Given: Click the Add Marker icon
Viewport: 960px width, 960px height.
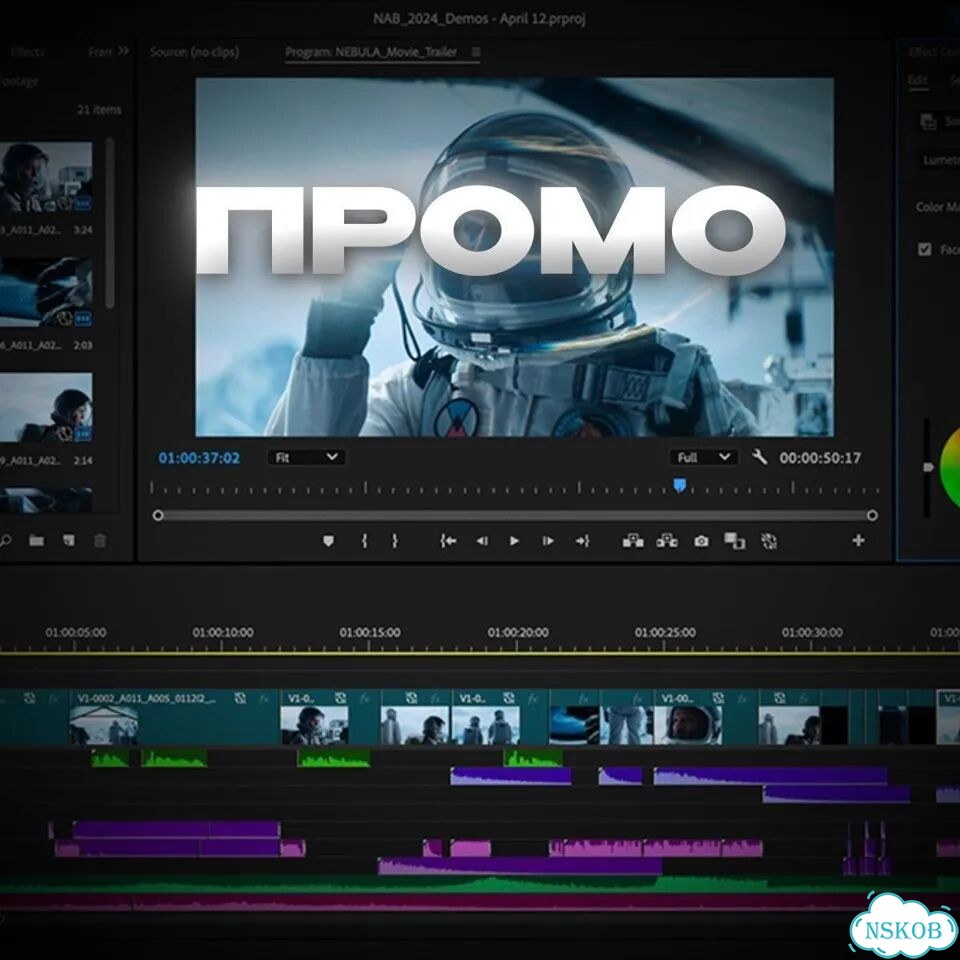Looking at the screenshot, I should pyautogui.click(x=329, y=541).
